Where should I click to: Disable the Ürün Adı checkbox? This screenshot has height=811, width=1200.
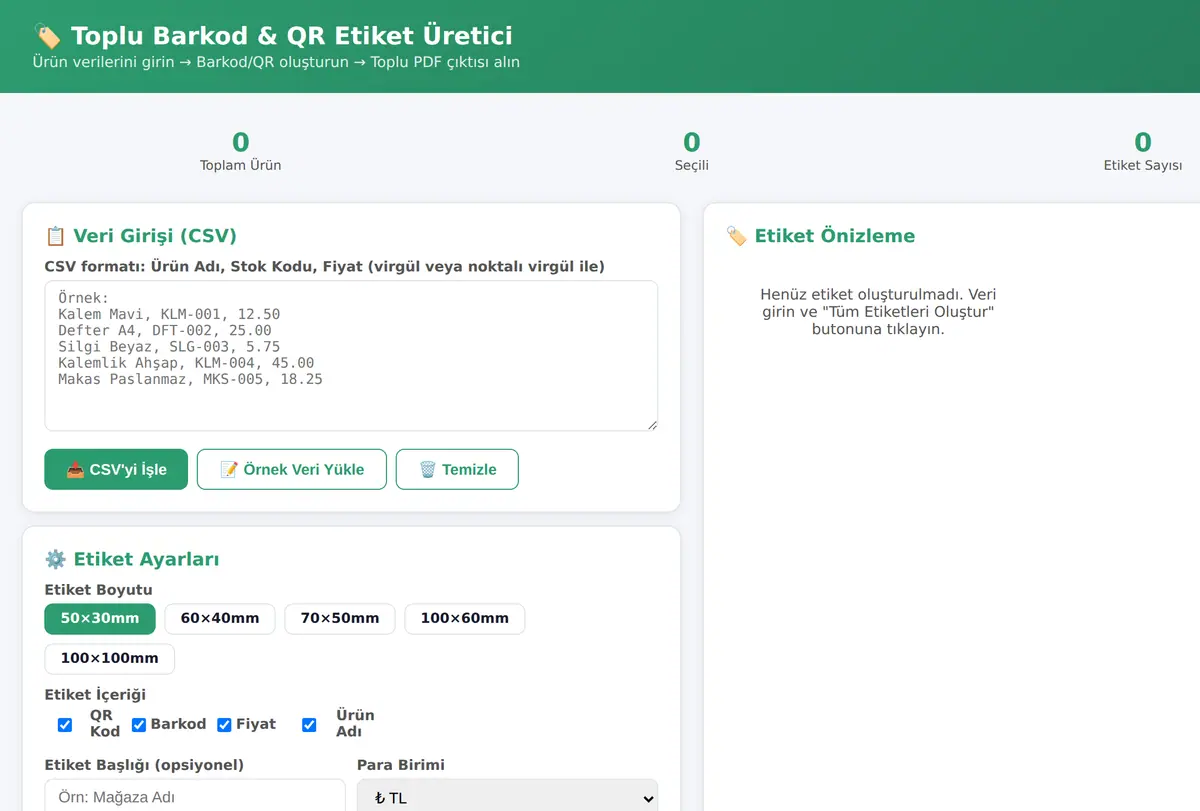[309, 725]
